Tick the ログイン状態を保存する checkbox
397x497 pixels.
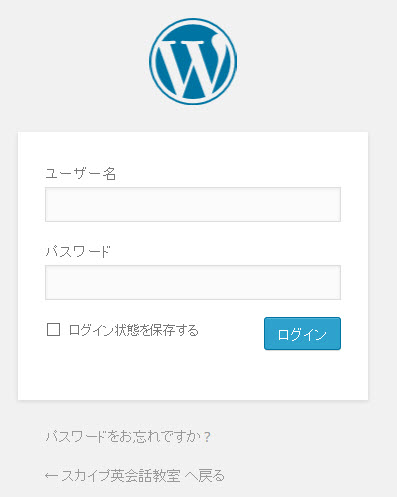[x=53, y=329]
